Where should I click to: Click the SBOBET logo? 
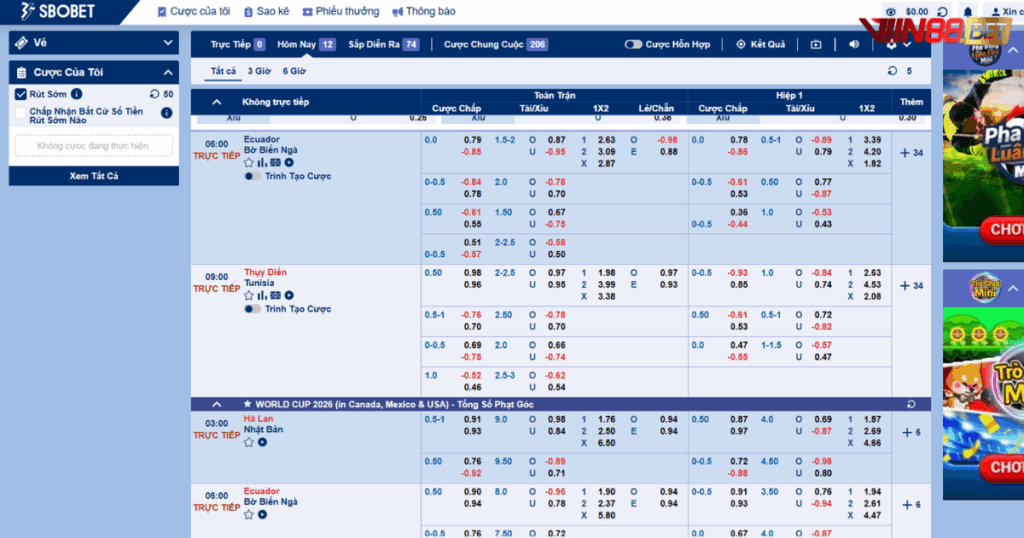coord(57,11)
